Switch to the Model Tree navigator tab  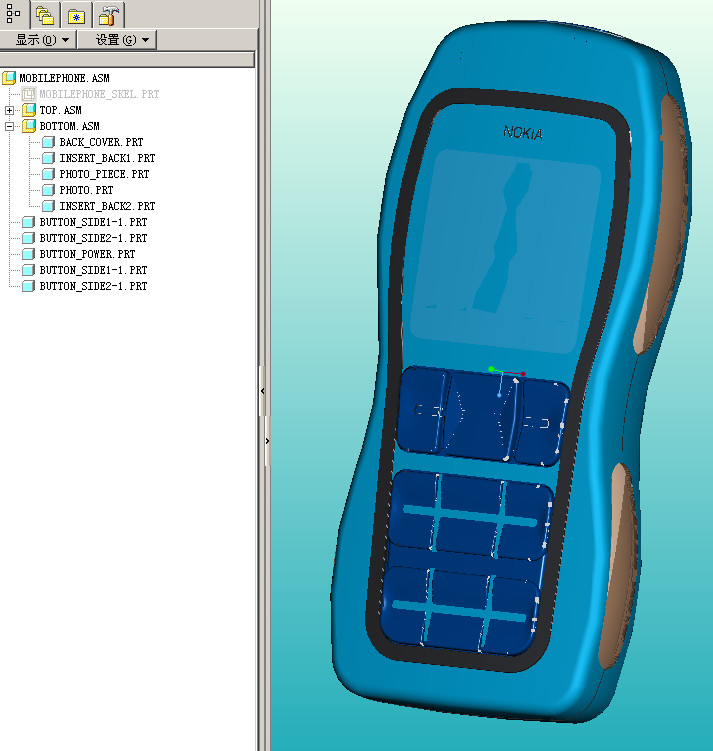[13, 14]
